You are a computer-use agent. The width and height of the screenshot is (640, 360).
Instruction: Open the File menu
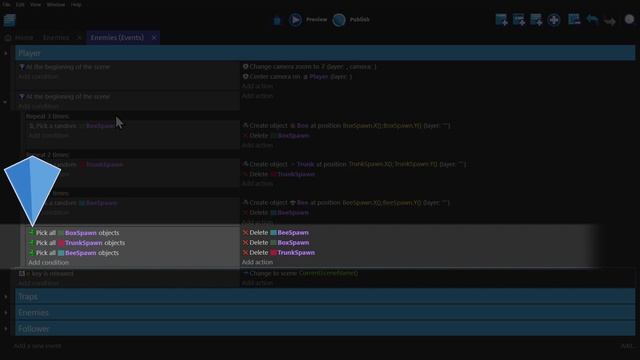tap(6, 4)
